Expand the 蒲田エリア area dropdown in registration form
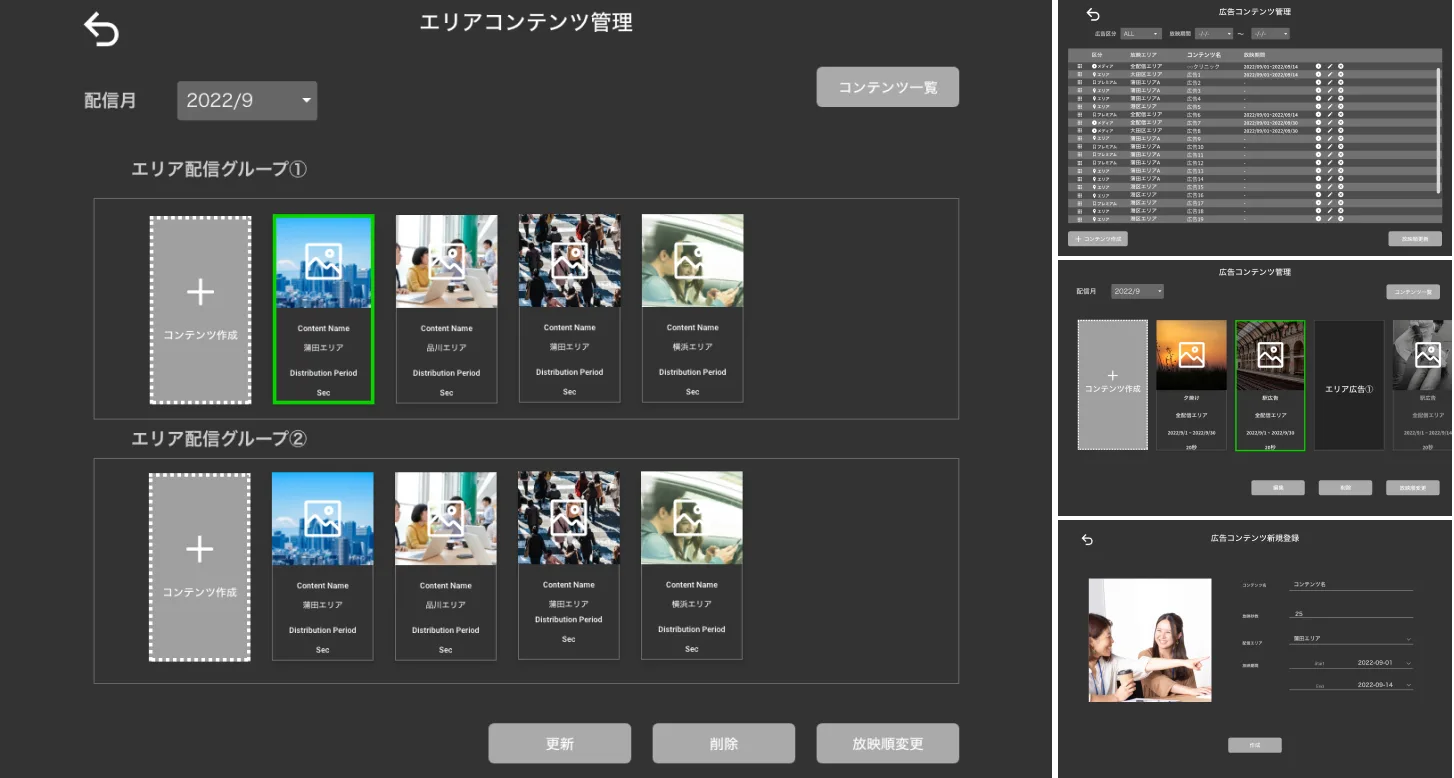This screenshot has height=778, width=1454. (x=1351, y=638)
